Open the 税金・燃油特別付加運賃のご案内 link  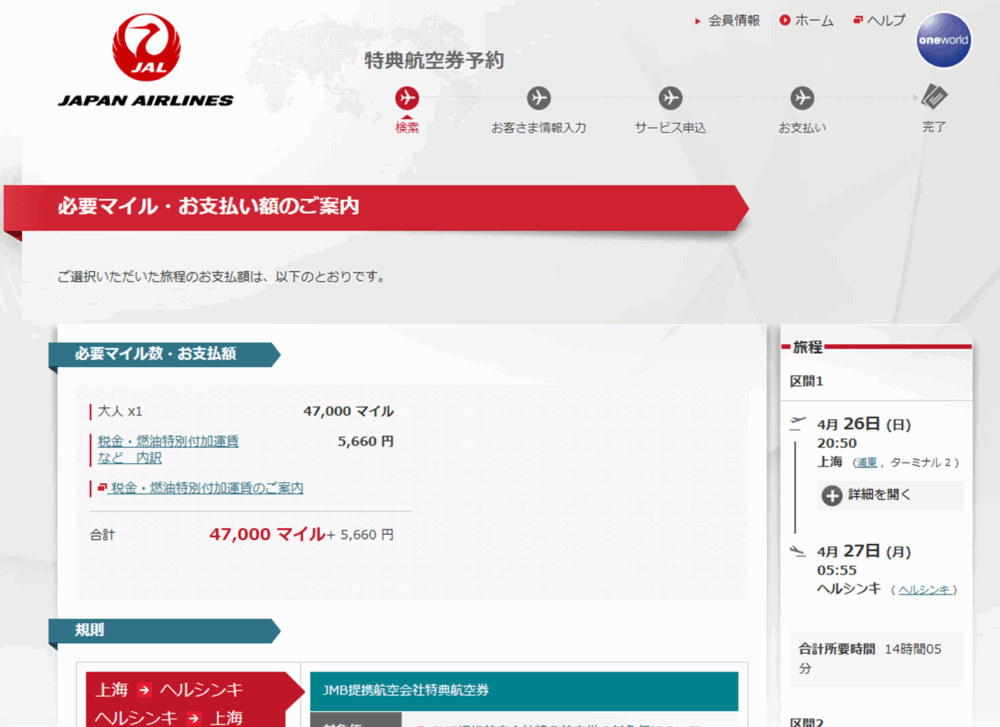coord(206,488)
